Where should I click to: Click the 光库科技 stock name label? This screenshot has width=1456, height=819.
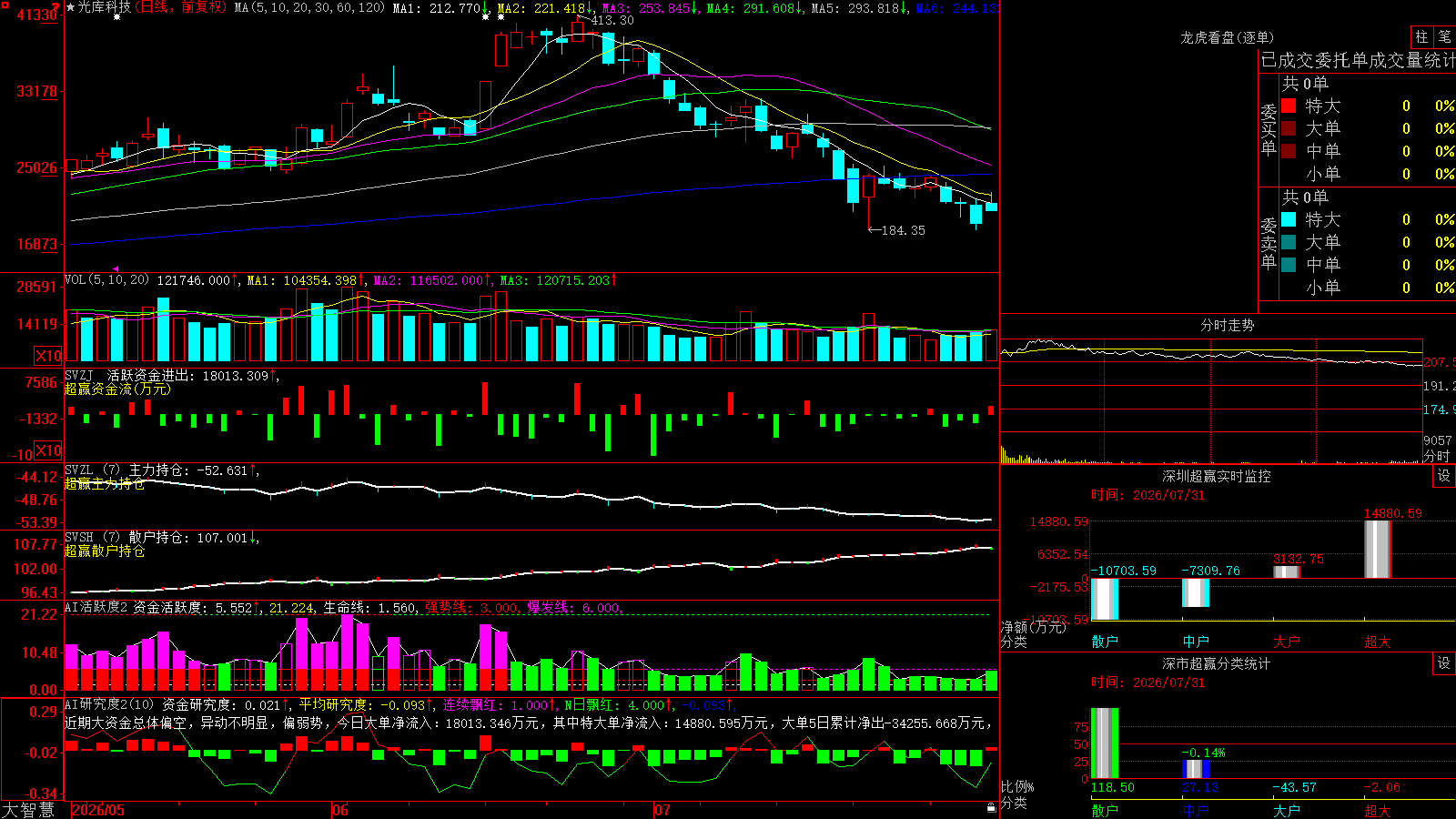tap(105, 7)
